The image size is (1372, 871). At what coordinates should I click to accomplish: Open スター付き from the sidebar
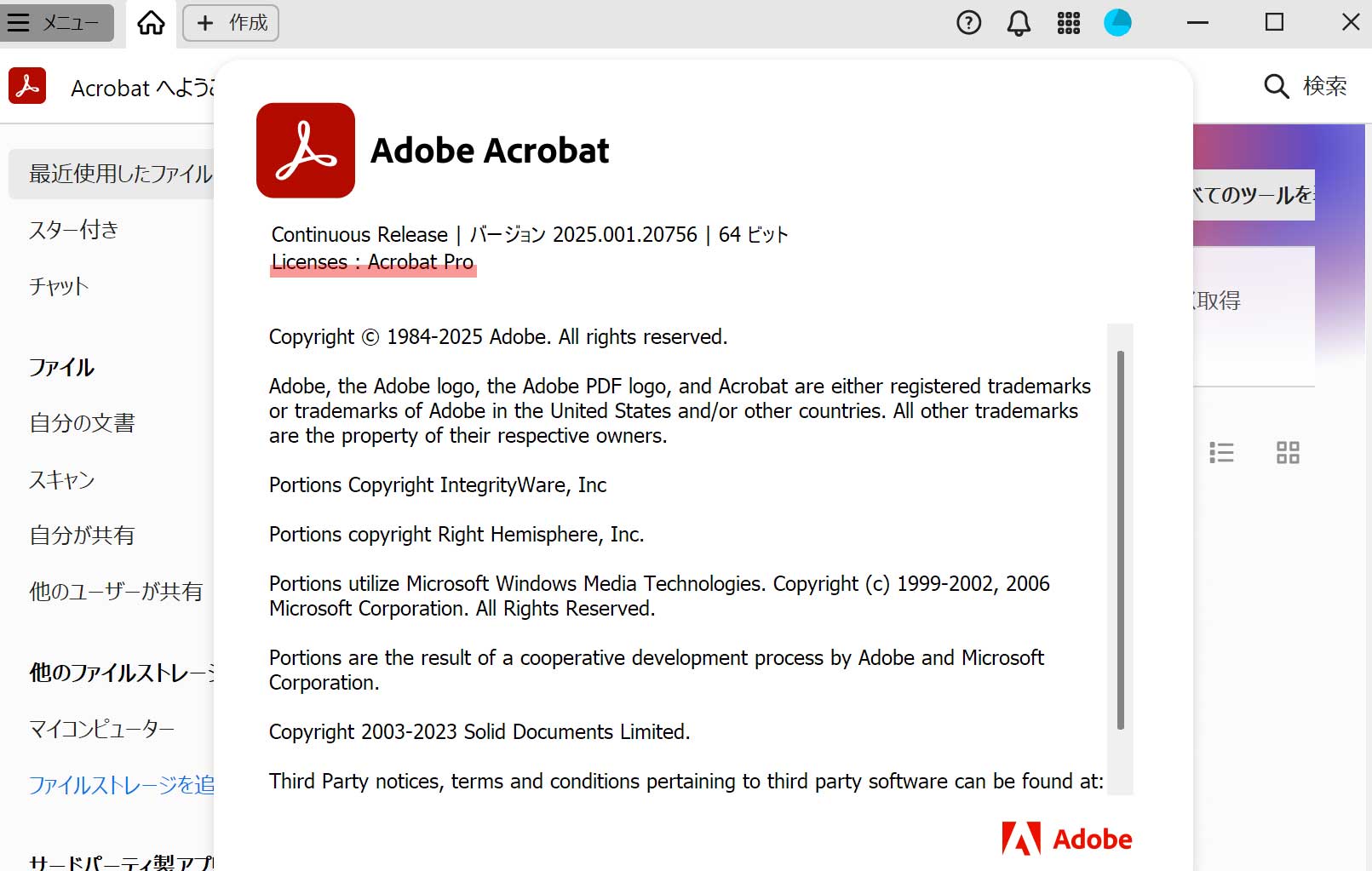[x=73, y=229]
